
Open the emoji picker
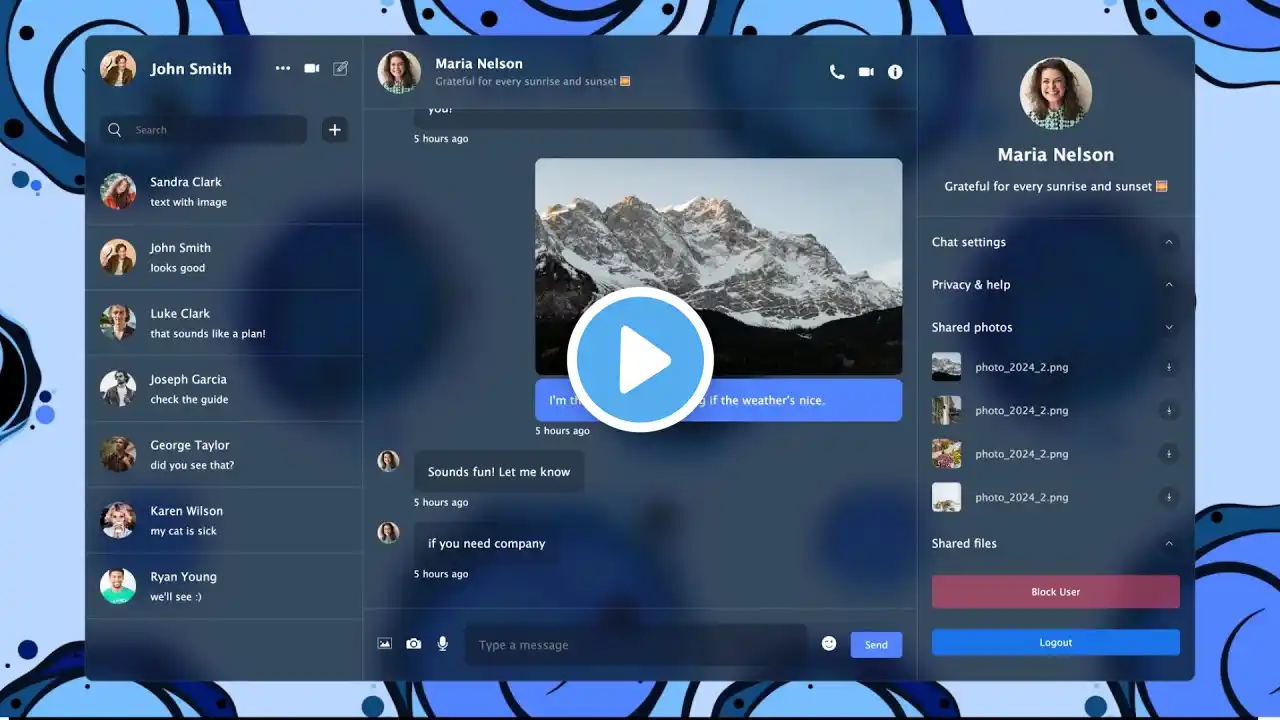[x=829, y=644]
